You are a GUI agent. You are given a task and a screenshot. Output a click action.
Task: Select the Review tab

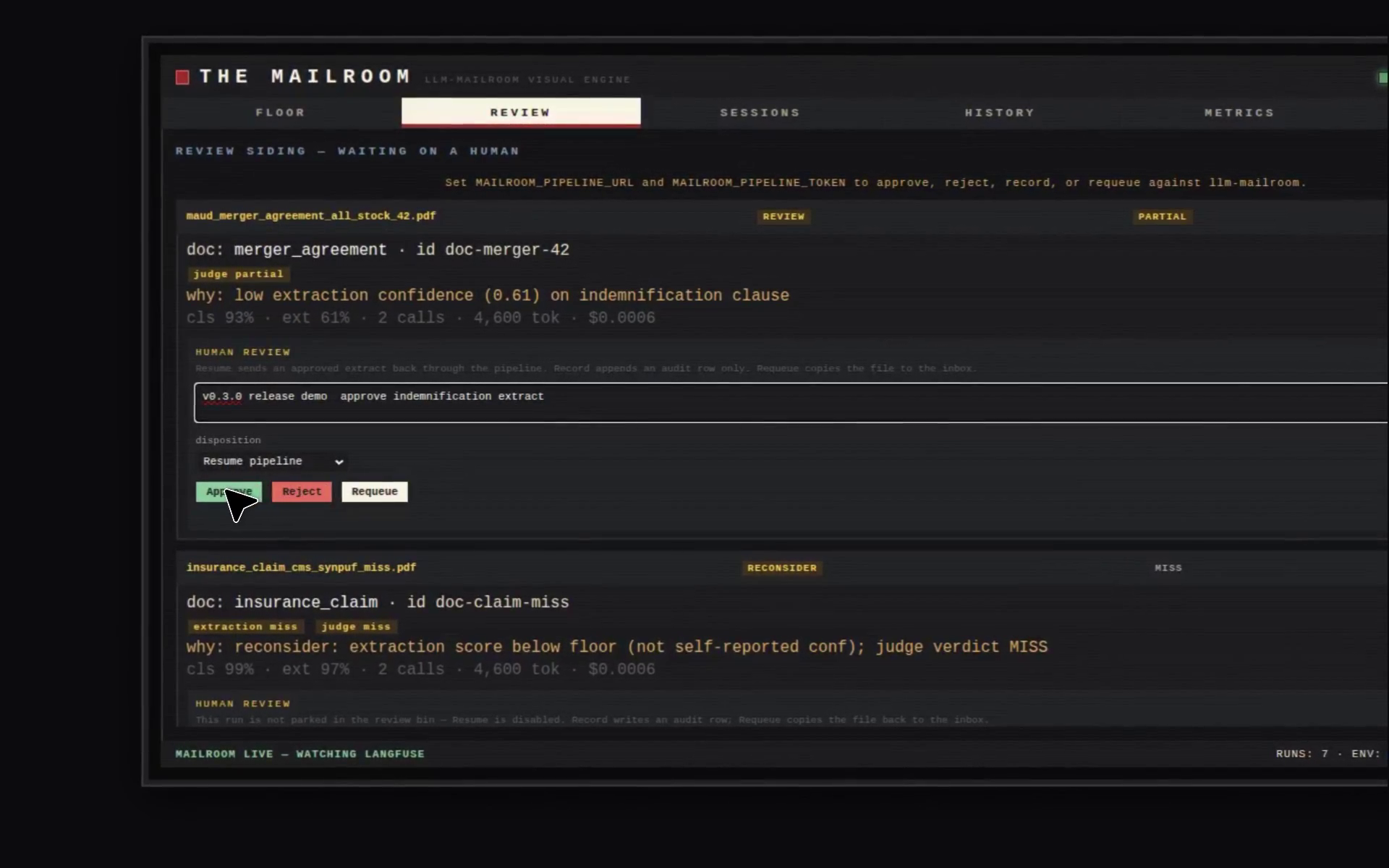(x=521, y=112)
